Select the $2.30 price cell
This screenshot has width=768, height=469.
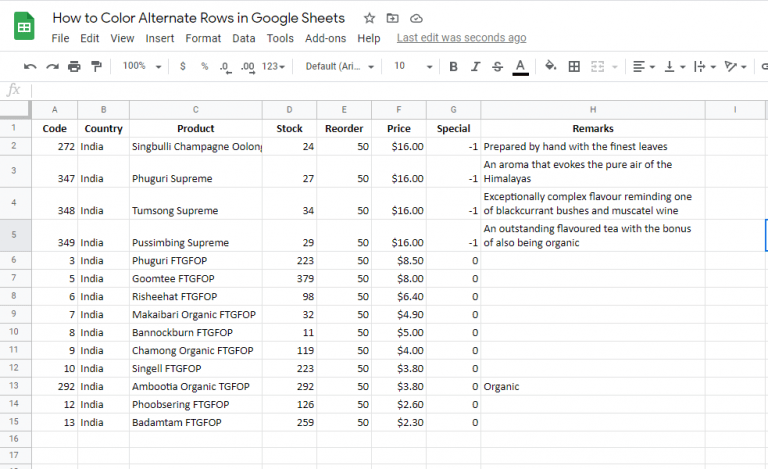click(x=399, y=422)
